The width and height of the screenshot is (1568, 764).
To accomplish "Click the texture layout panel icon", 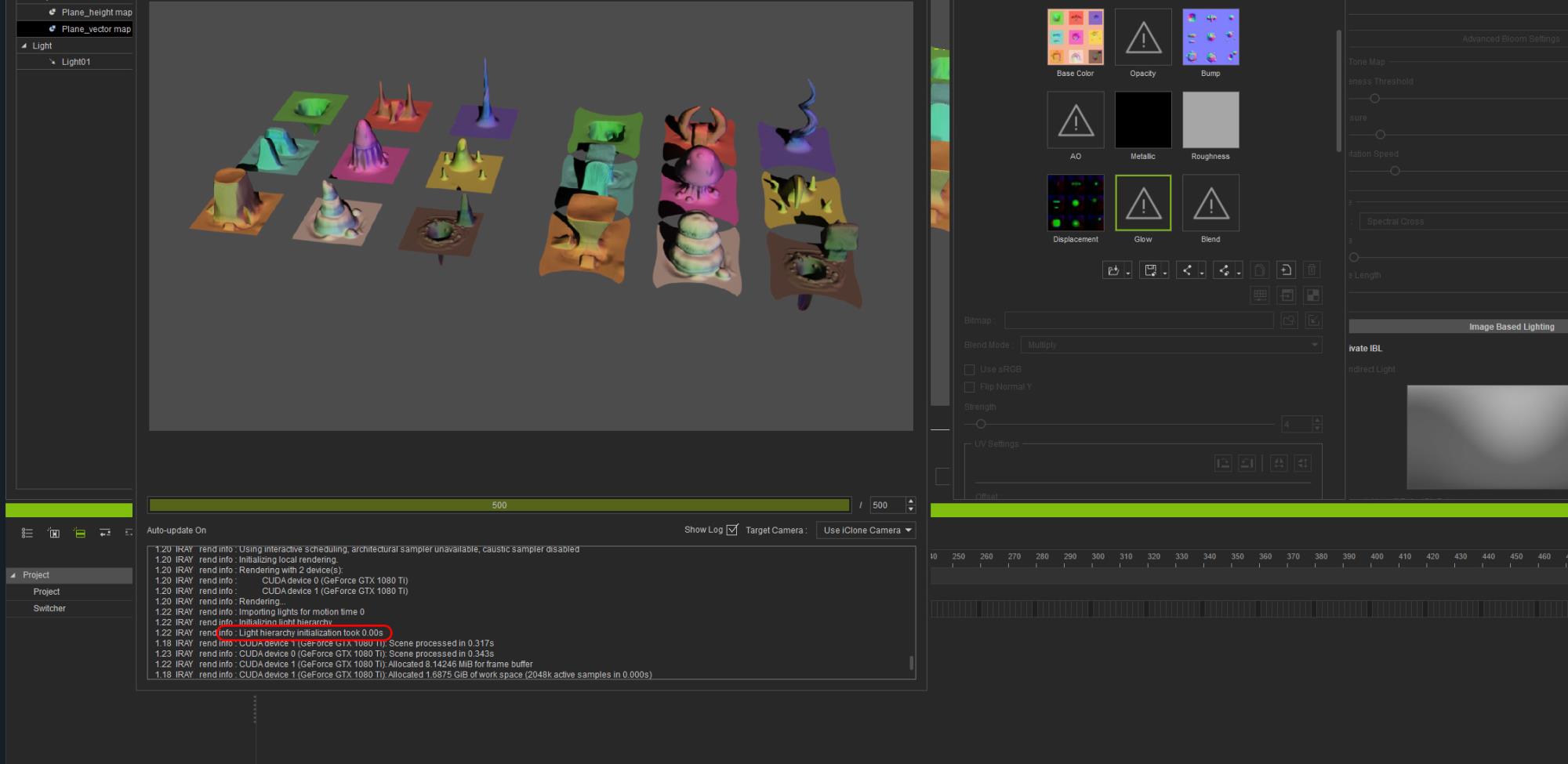I will (1287, 295).
